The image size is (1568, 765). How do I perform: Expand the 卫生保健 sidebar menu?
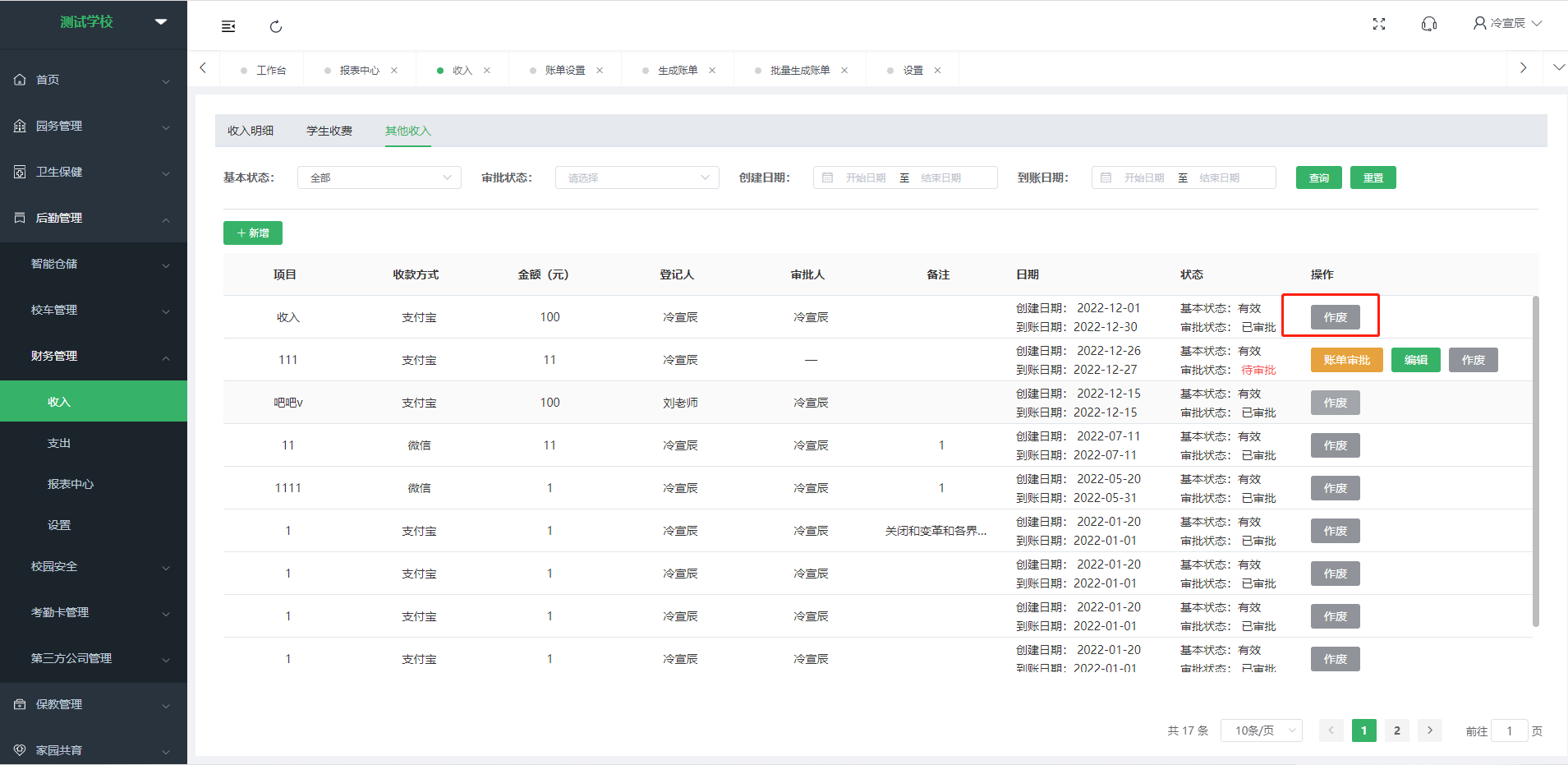coord(166,173)
